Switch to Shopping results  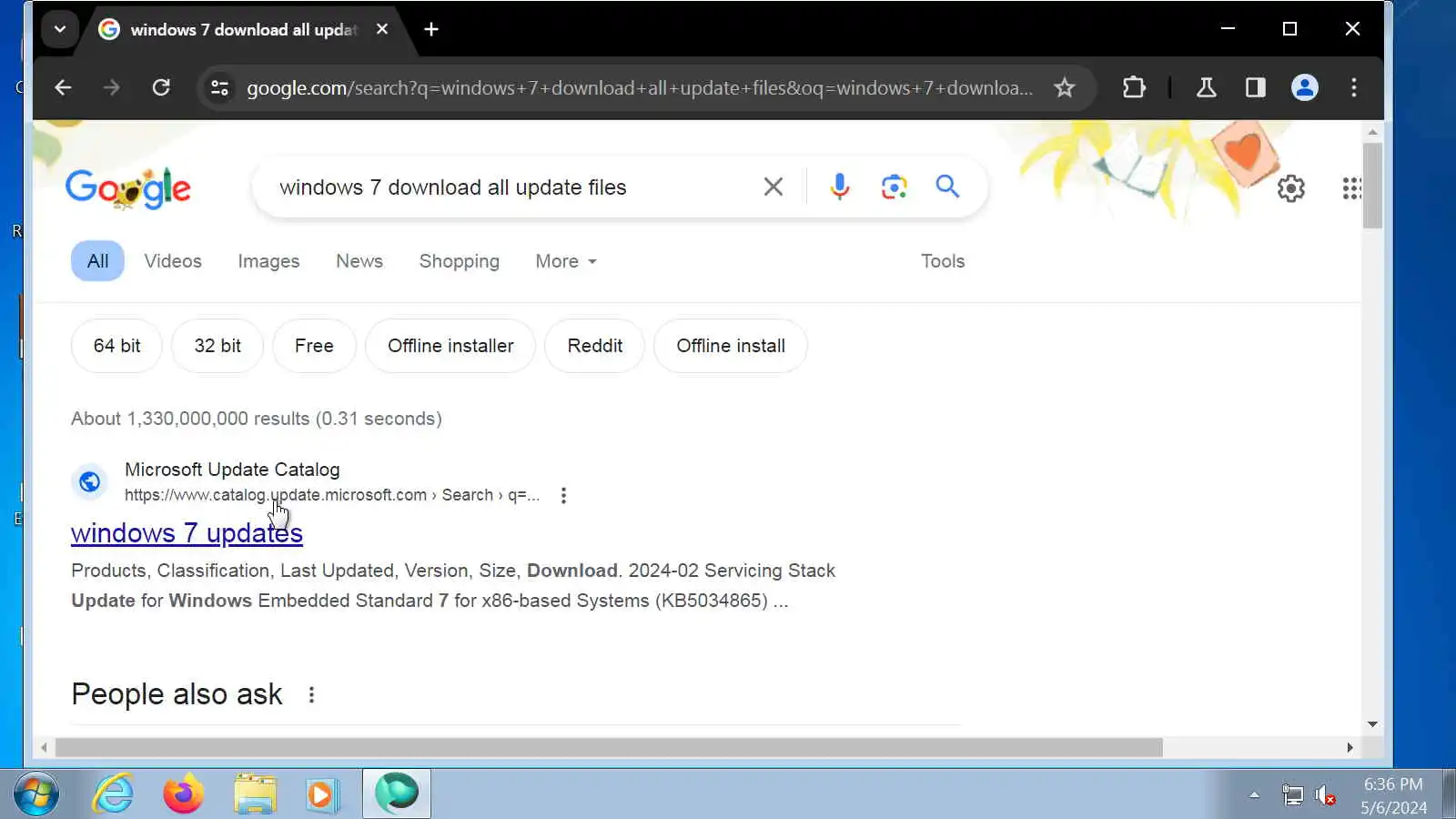pyautogui.click(x=460, y=261)
